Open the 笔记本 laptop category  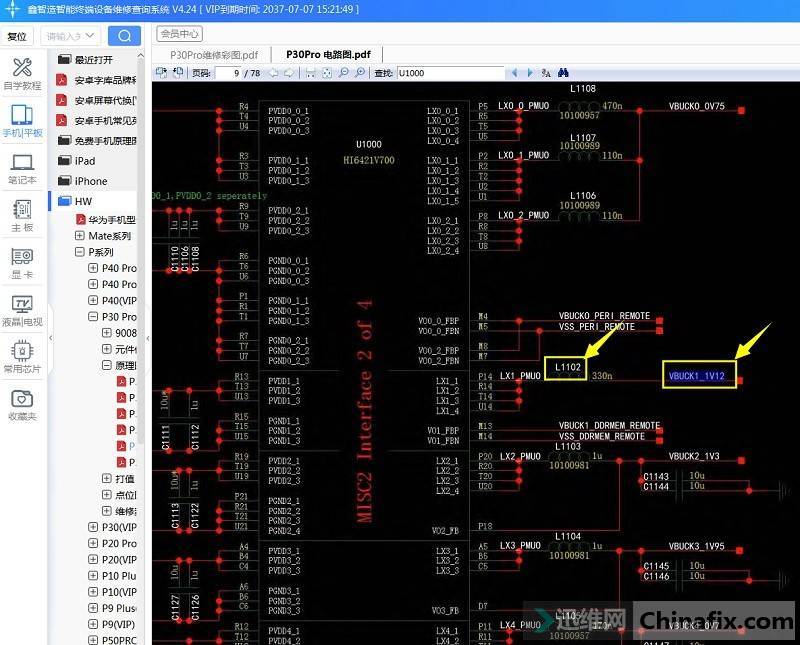click(22, 168)
